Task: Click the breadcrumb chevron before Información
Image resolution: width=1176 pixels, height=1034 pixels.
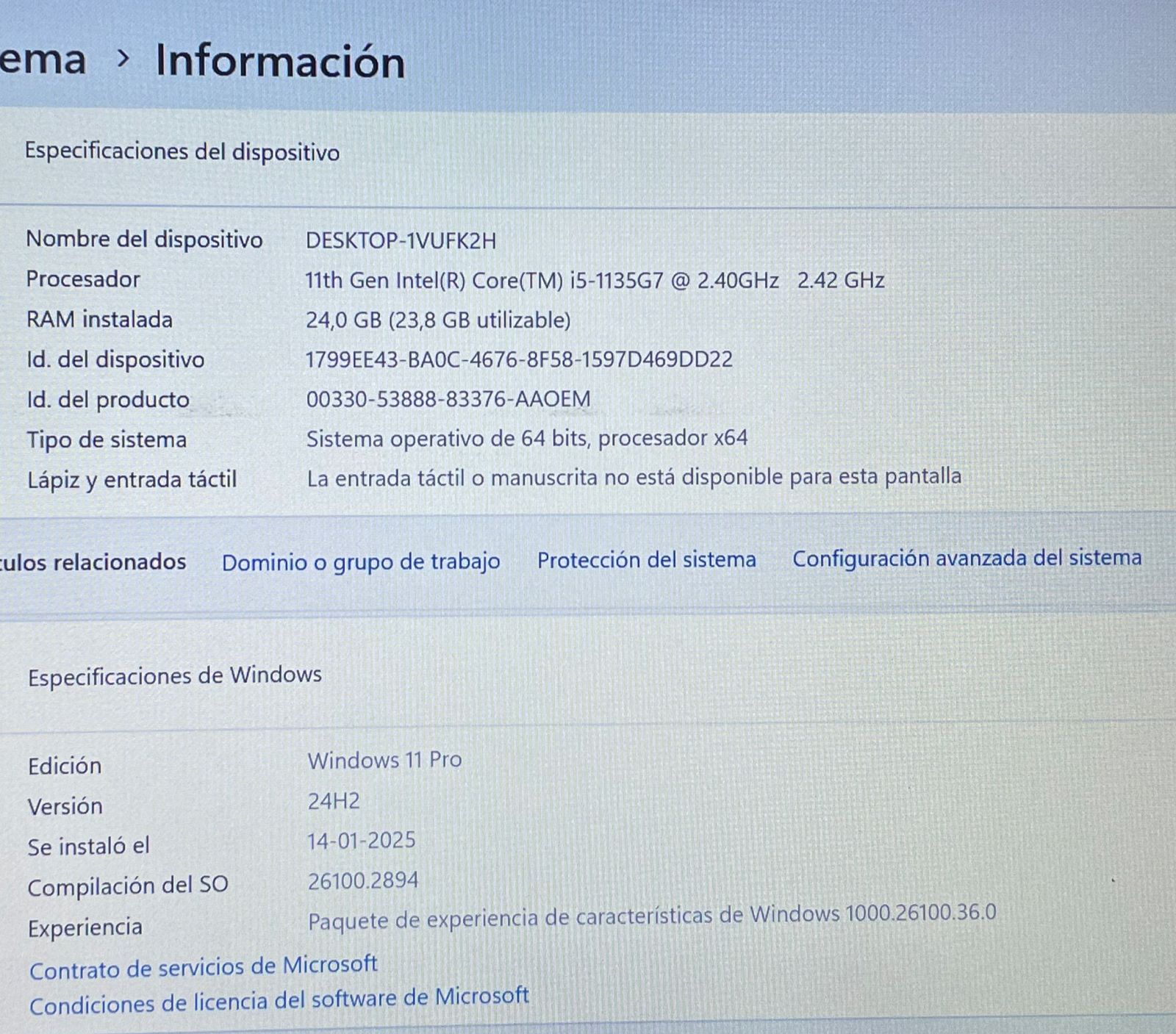Action: 123,58
